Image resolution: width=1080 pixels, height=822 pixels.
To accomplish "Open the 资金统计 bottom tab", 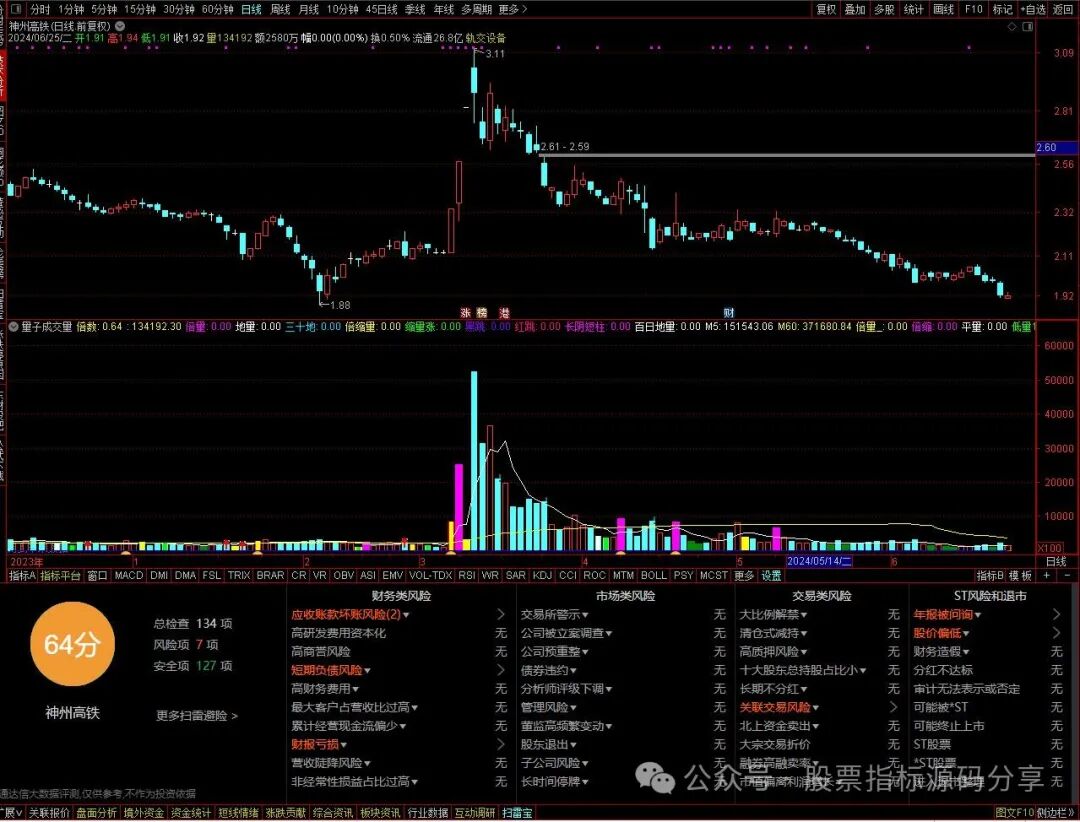I will click(191, 813).
